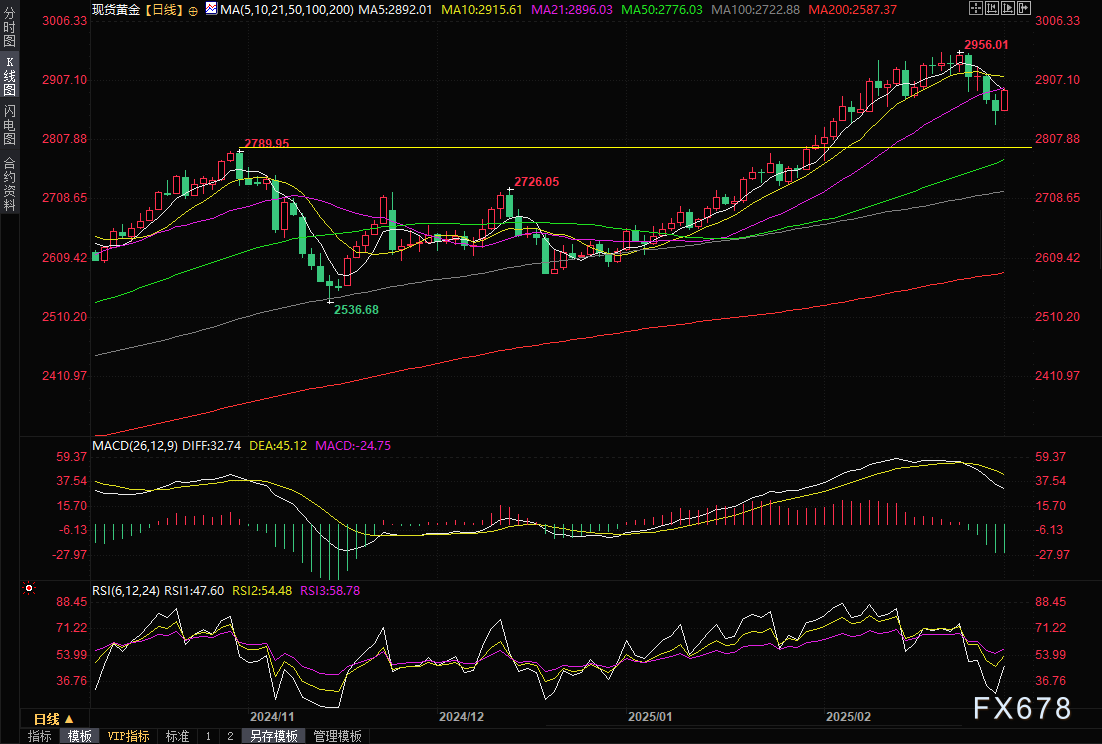Image resolution: width=1102 pixels, height=744 pixels.
Task: Switch to K线图 view in left sidebar
Action: pos(10,76)
